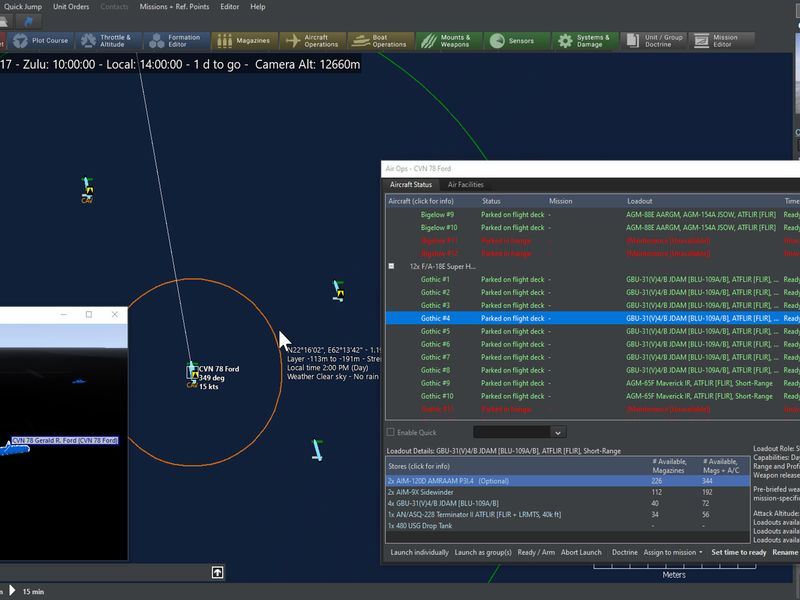The image size is (800, 600).
Task: Open the Formation Editor
Action: coord(177,41)
